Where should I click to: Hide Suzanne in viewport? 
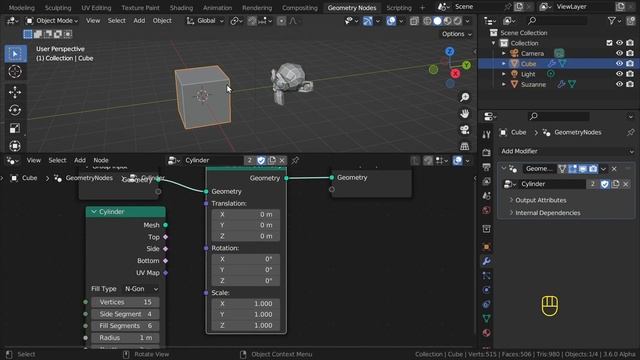619,84
